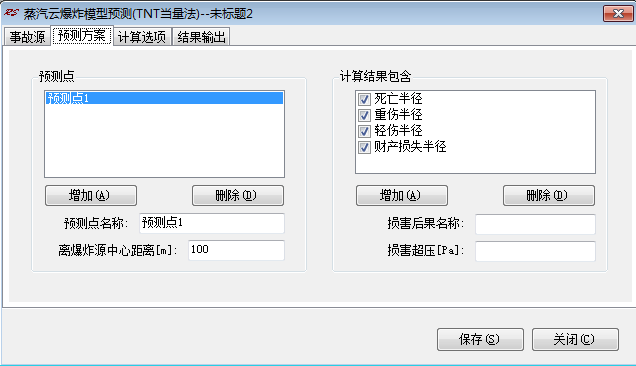This screenshot has height=366, width=636.
Task: Open the 计算选项 tab
Action: (142, 37)
